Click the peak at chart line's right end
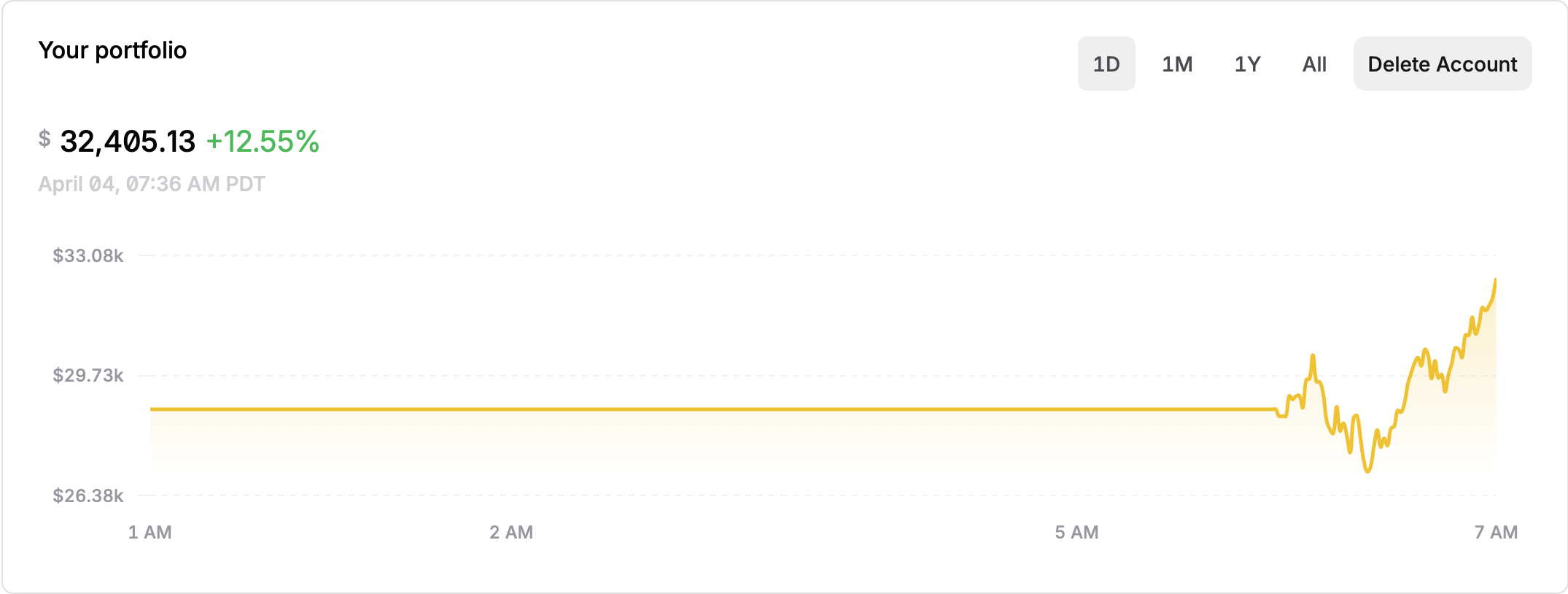The width and height of the screenshot is (1568, 594). 1495,280
